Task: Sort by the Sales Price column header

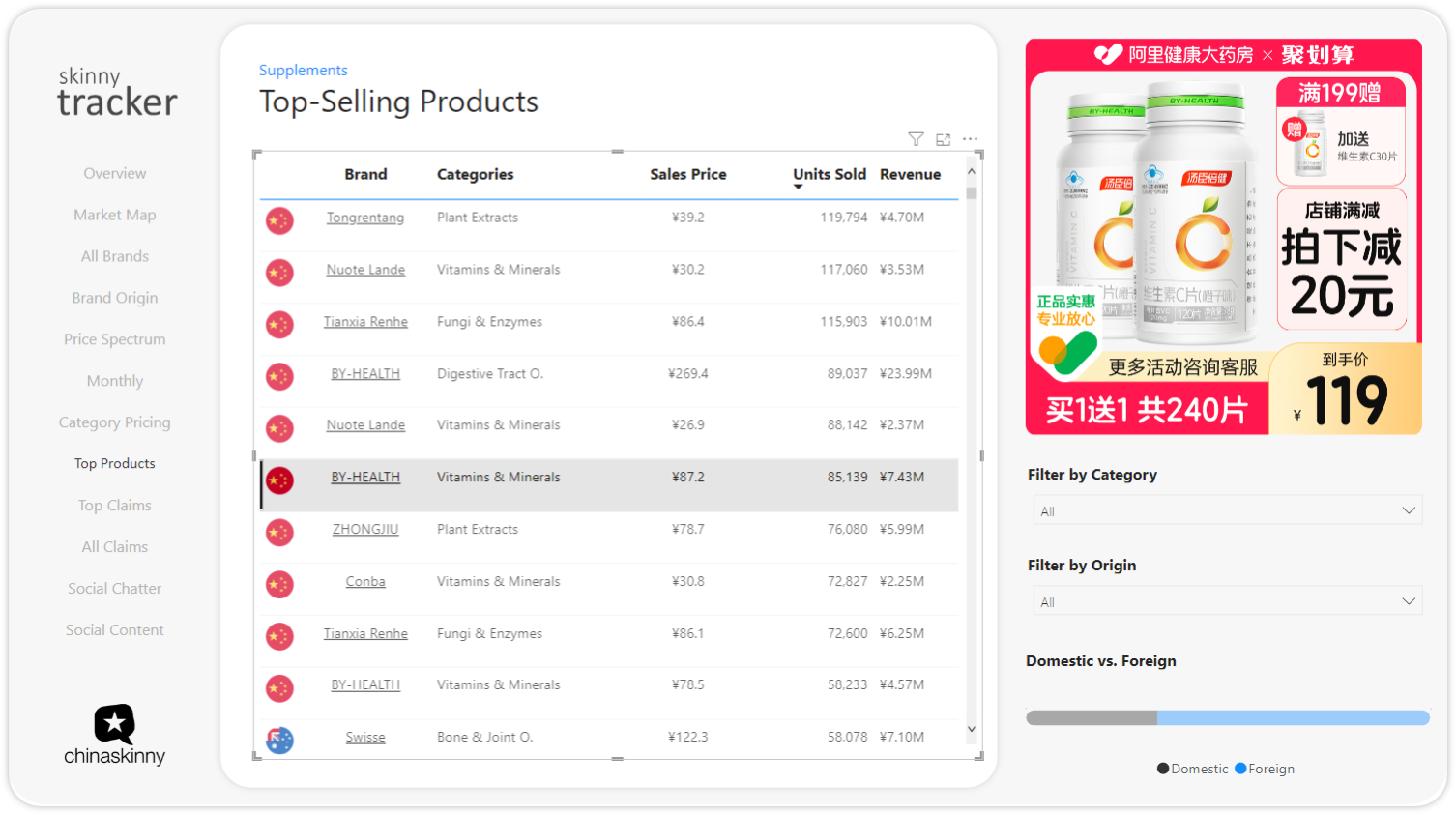Action: (687, 174)
